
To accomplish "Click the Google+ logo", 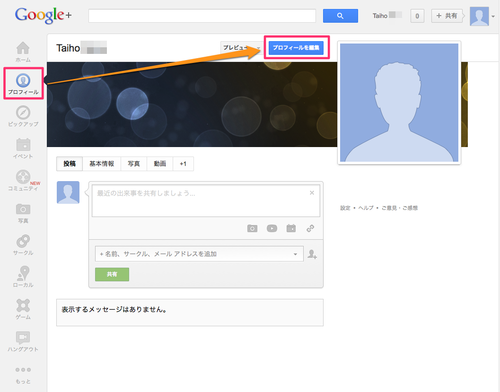I will click(43, 15).
